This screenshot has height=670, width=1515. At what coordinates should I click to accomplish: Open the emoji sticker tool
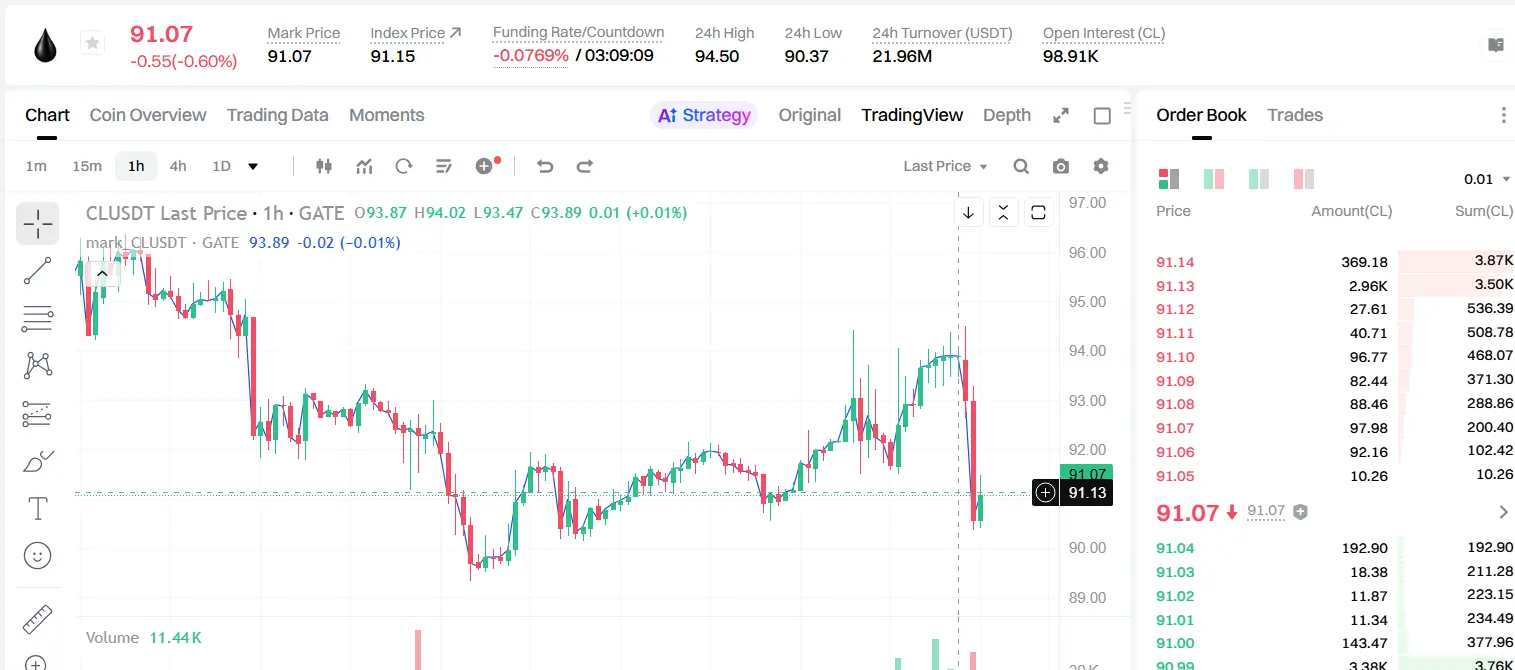(x=38, y=556)
